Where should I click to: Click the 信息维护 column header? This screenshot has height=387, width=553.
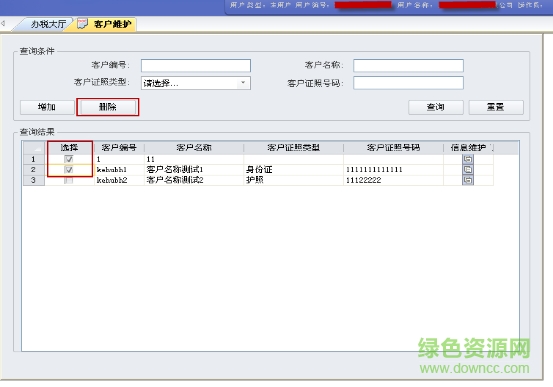468,147
